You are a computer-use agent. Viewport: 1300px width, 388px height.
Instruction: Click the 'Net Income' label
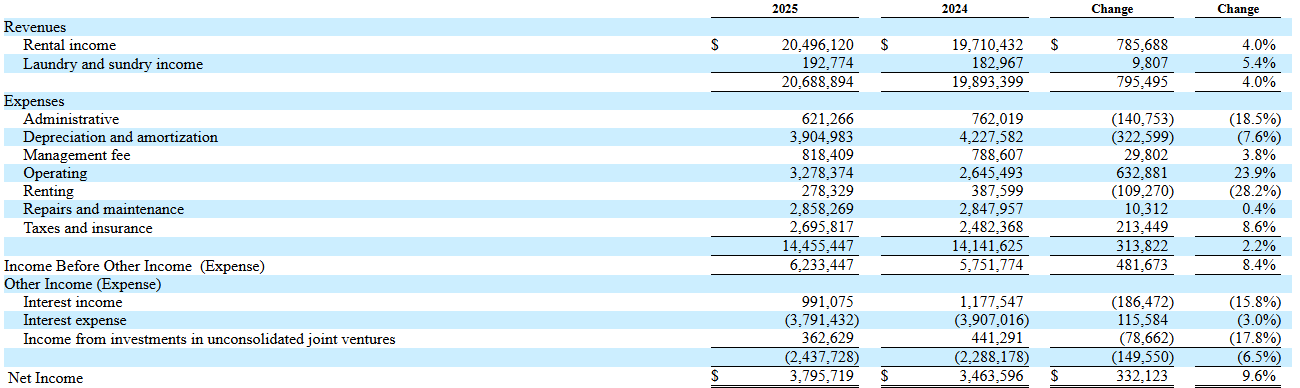pyautogui.click(x=46, y=377)
